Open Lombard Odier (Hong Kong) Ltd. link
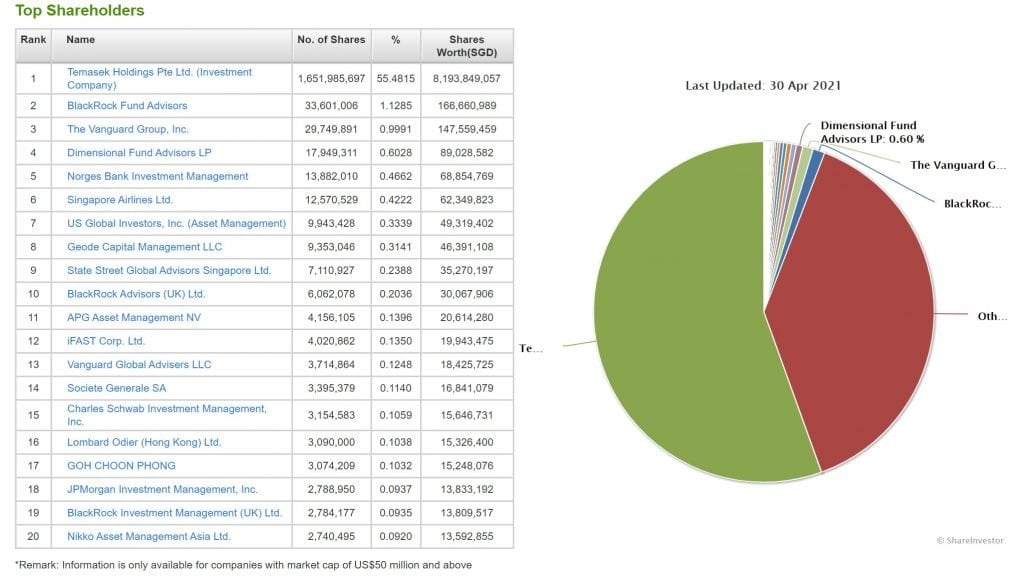The width and height of the screenshot is (1024, 578). [144, 442]
